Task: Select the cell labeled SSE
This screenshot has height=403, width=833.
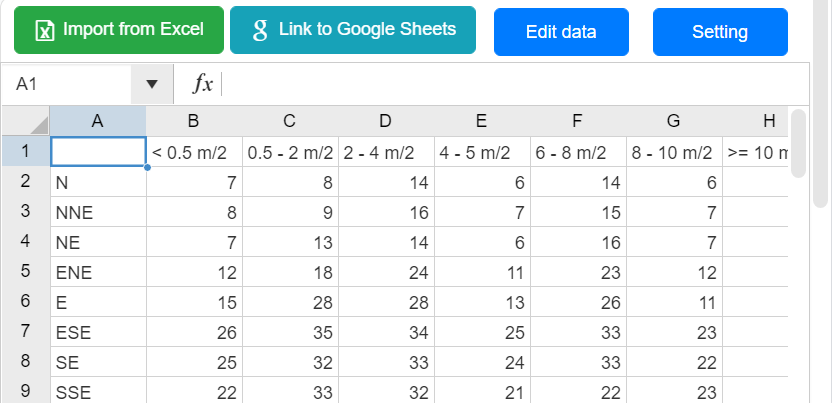Action: point(98,392)
